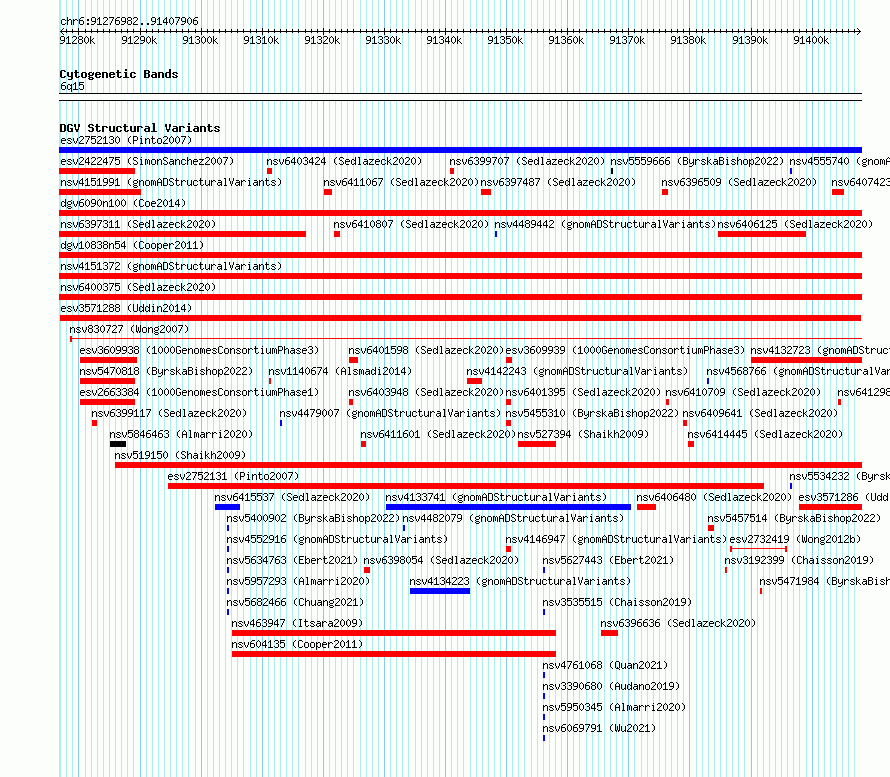This screenshot has width=890, height=777.
Task: Open nsv6069791 (Wu2021) variant
Action: (599, 728)
